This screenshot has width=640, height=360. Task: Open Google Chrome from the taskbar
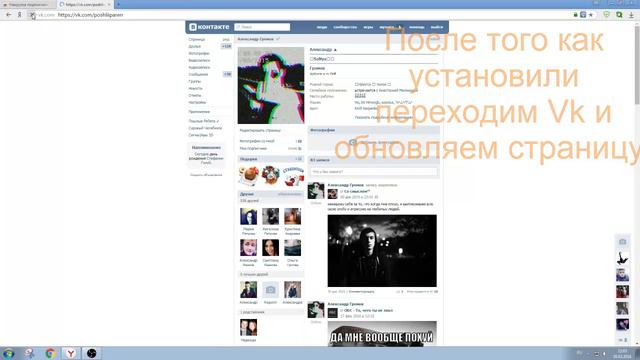(50, 353)
